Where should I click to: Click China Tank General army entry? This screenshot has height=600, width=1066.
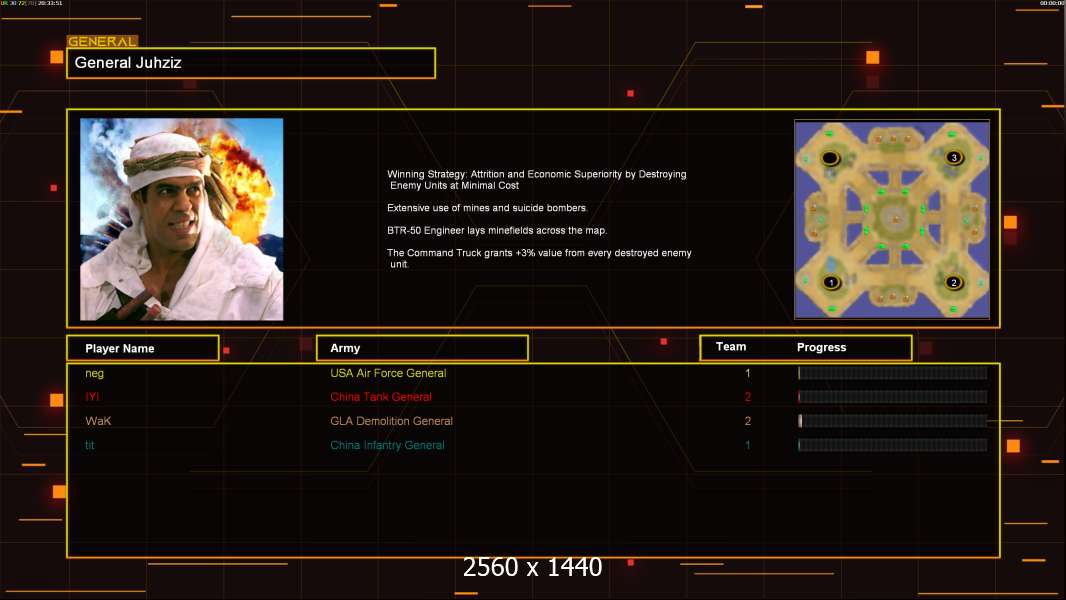click(381, 397)
